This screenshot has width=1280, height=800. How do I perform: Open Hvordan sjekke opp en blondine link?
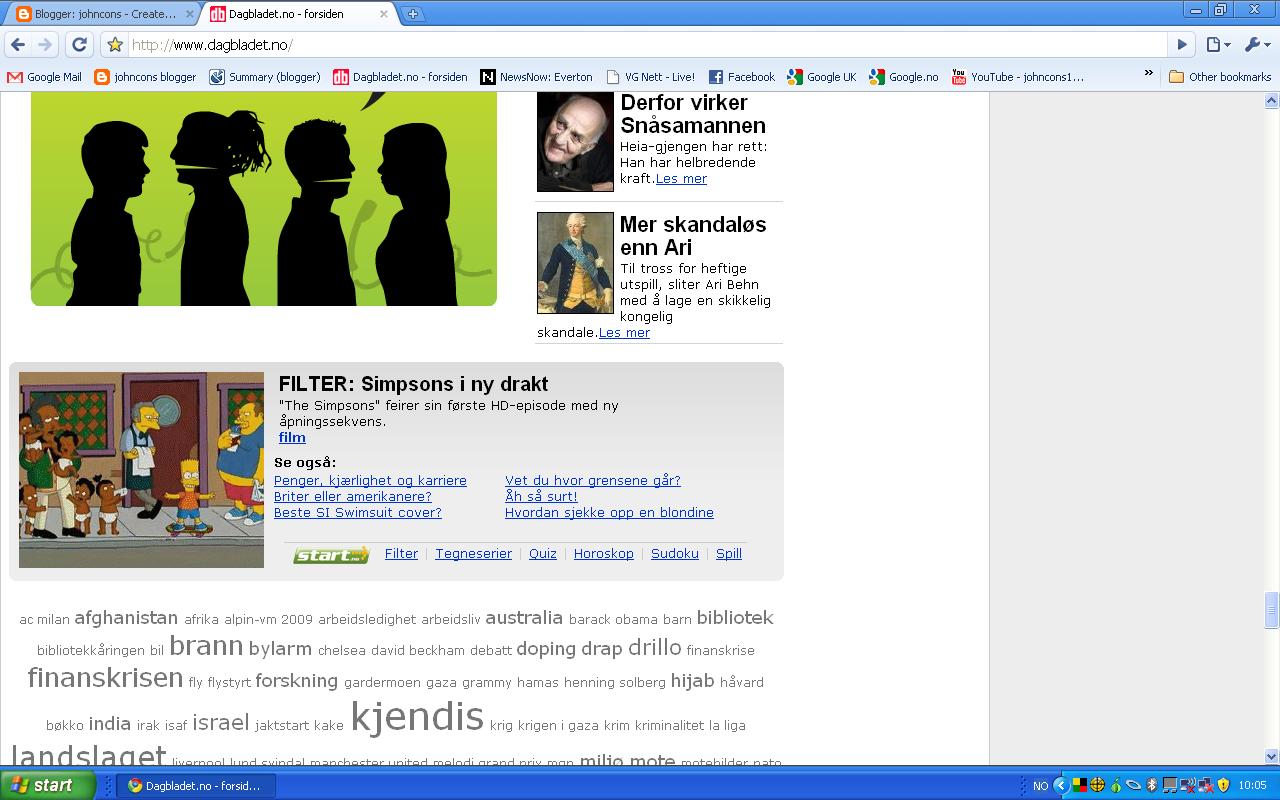point(609,512)
